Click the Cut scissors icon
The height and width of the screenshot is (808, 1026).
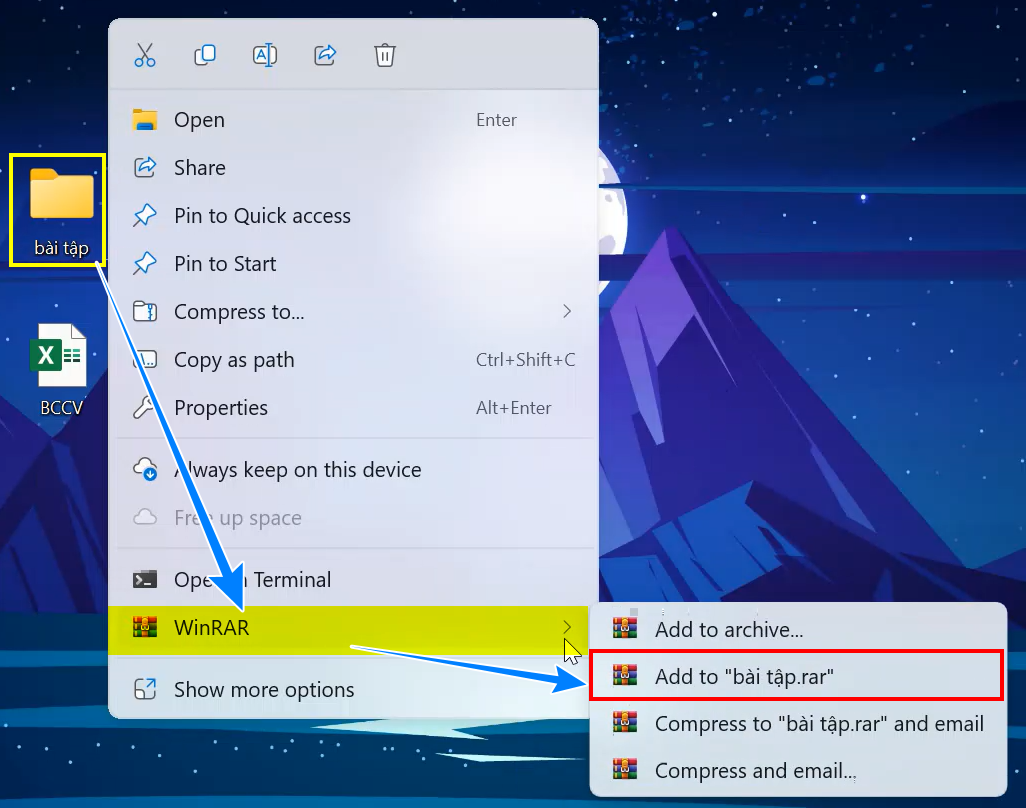(145, 55)
